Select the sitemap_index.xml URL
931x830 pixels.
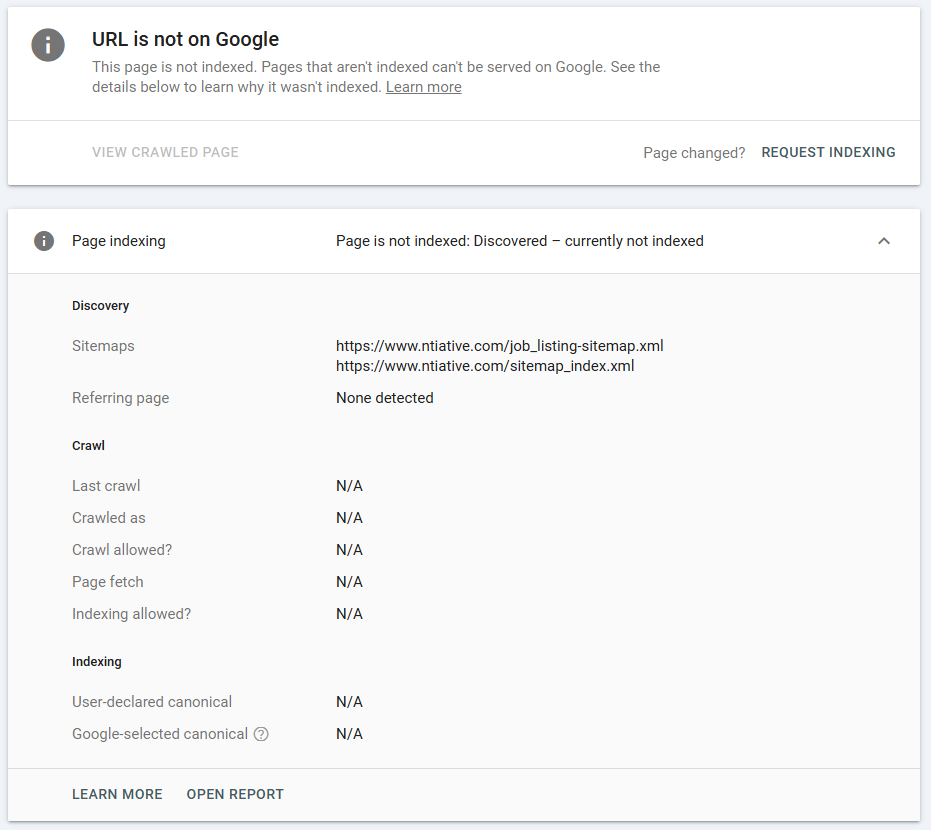pyautogui.click(x=485, y=366)
